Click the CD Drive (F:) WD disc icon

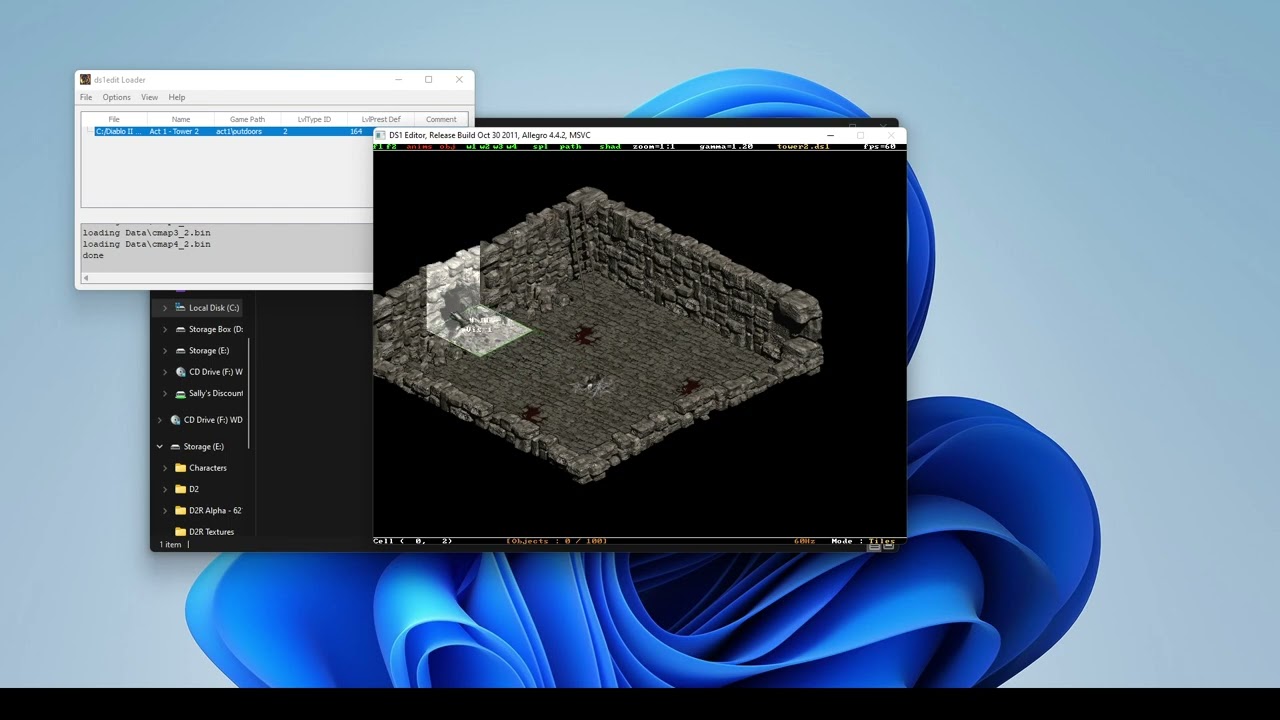click(175, 420)
